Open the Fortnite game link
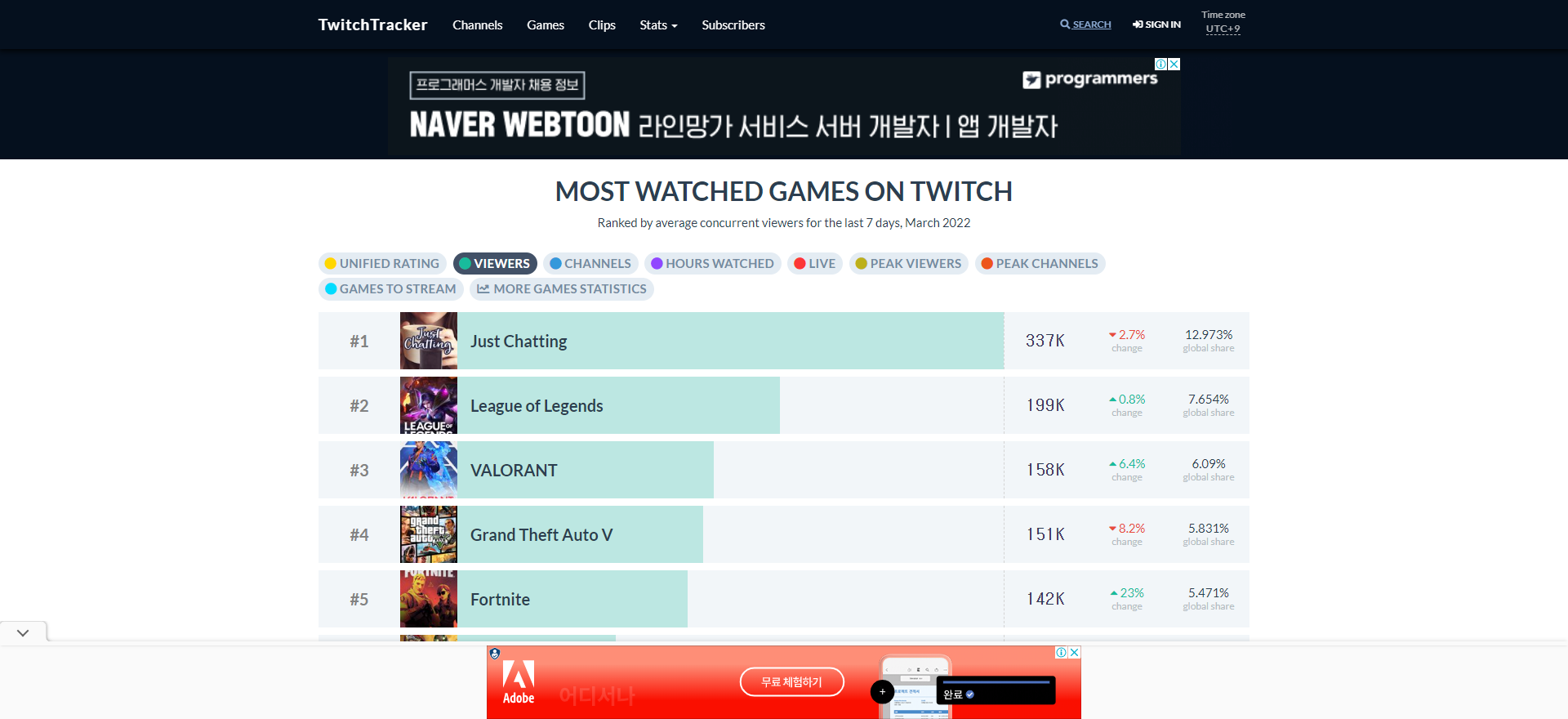 click(x=500, y=600)
